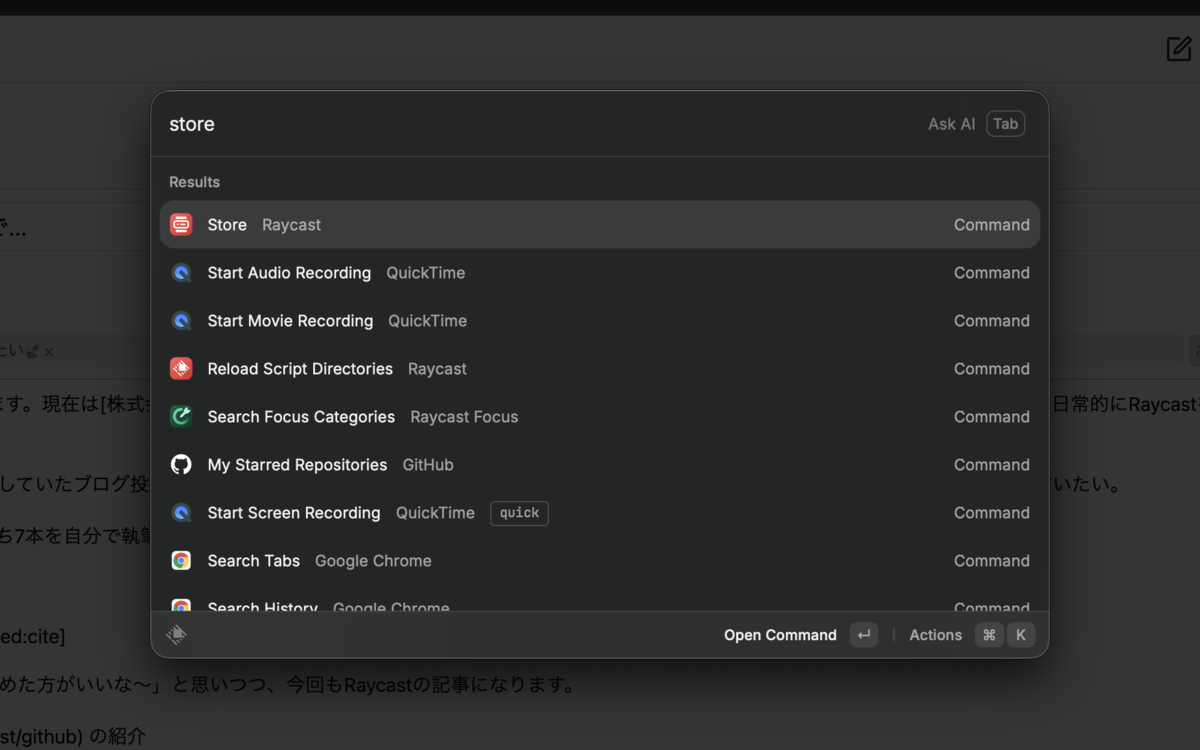Select the Start Movie Recording result
Screen dimensions: 1200x750
click(600, 321)
